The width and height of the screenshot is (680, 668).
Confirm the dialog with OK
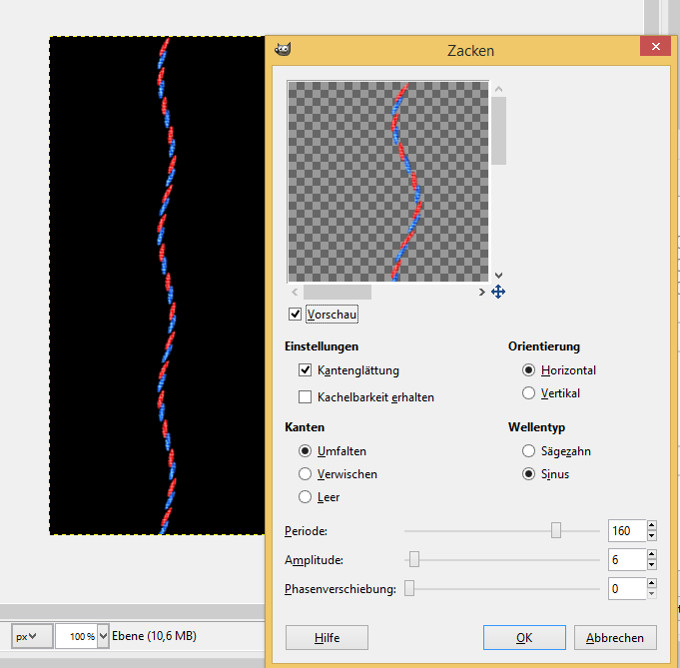[x=524, y=638]
